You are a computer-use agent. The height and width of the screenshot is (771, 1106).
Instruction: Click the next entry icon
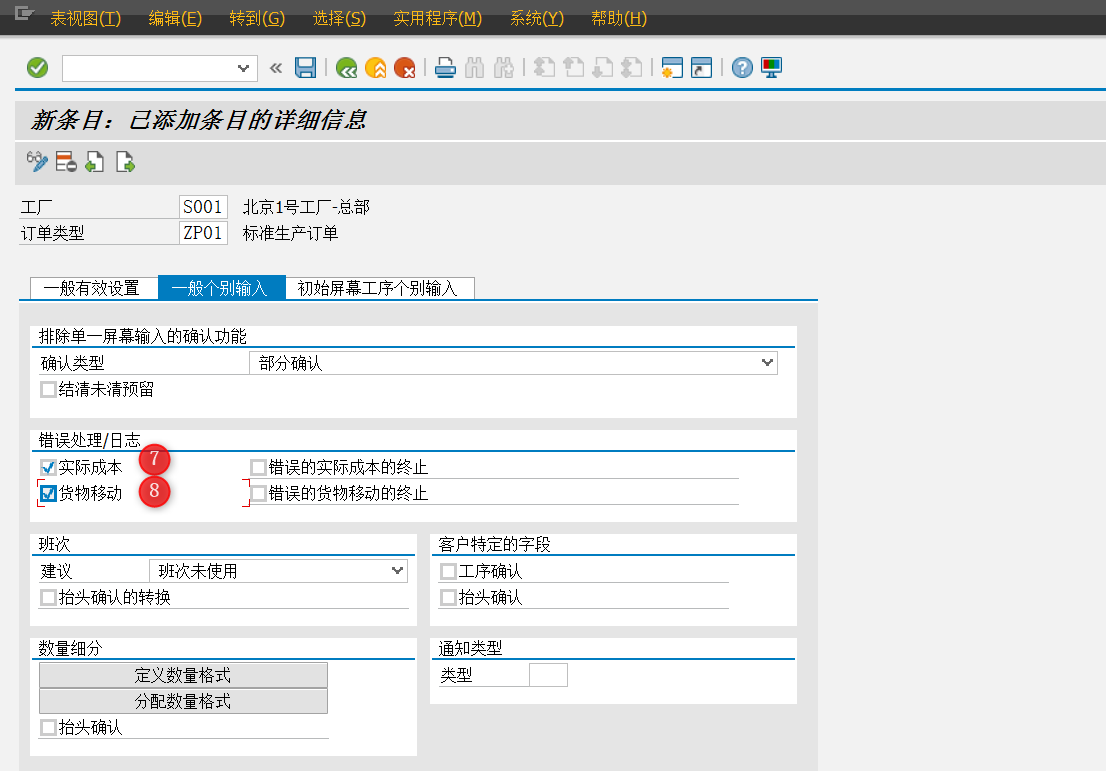pos(124,162)
